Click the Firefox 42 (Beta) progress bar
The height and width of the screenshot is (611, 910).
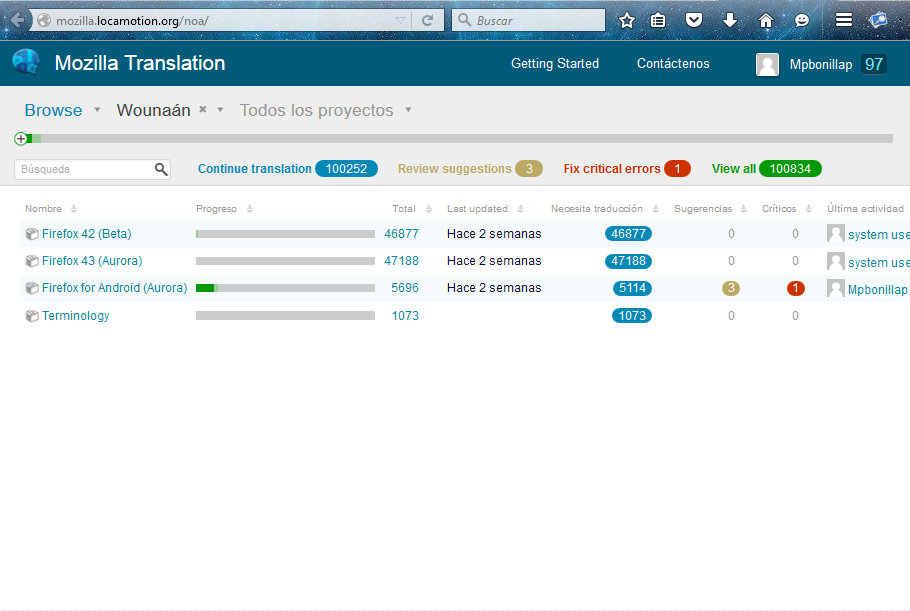pyautogui.click(x=285, y=234)
